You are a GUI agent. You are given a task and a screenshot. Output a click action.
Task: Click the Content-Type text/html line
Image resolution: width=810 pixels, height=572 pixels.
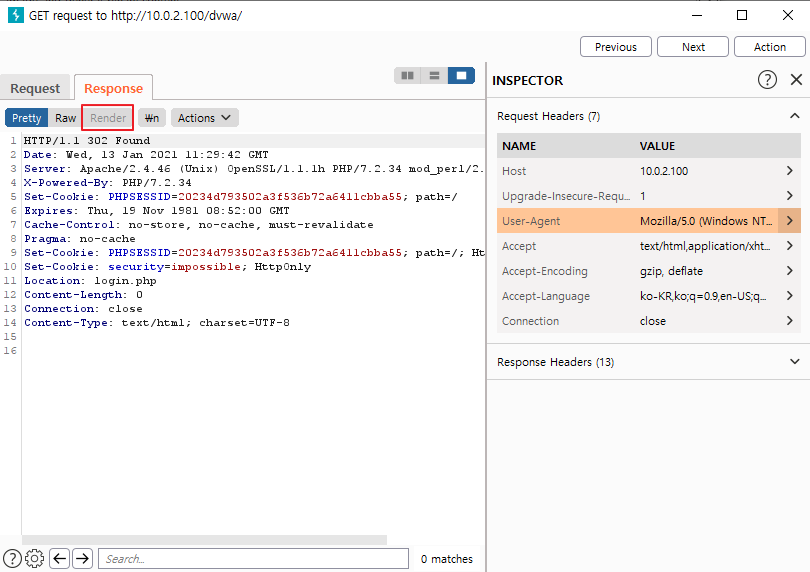[157, 322]
